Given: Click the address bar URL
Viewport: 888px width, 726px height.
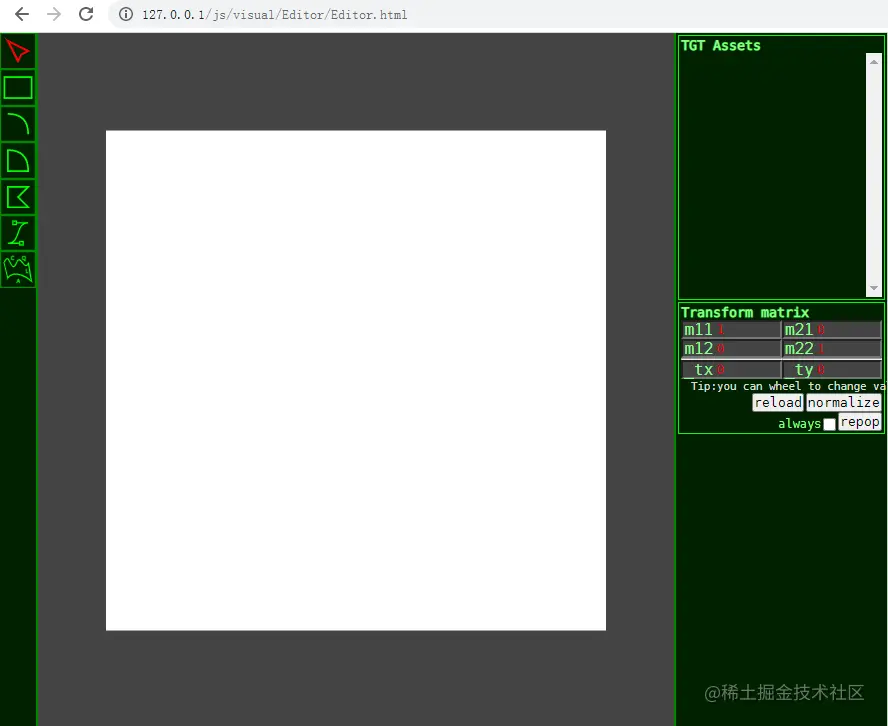Looking at the screenshot, I should coord(275,15).
